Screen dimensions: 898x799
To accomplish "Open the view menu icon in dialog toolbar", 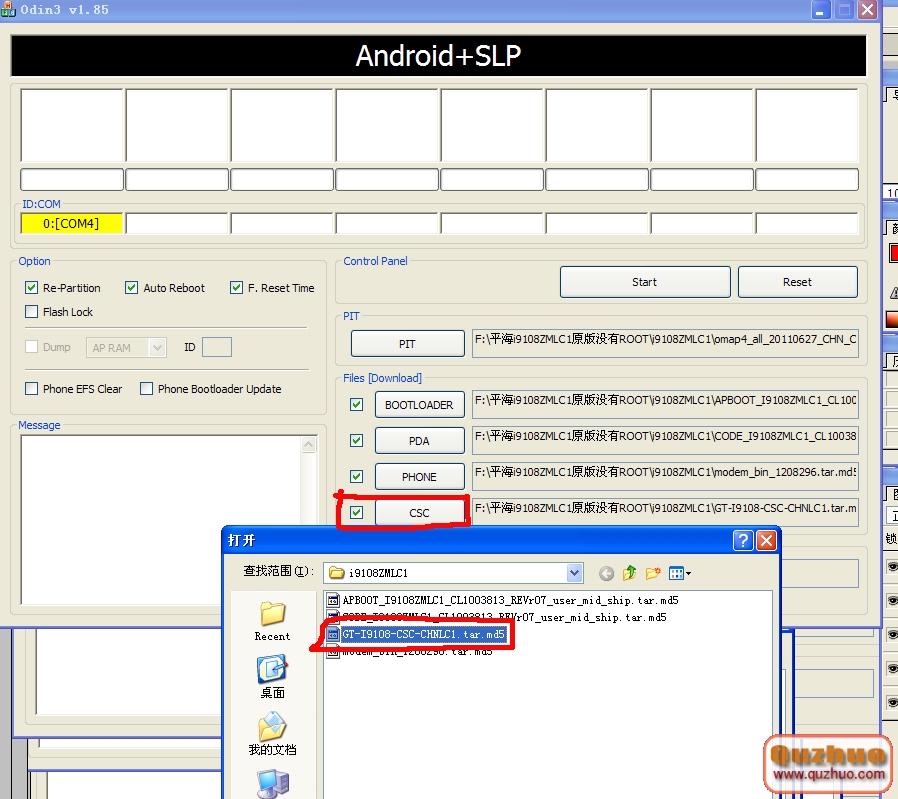I will click(679, 573).
